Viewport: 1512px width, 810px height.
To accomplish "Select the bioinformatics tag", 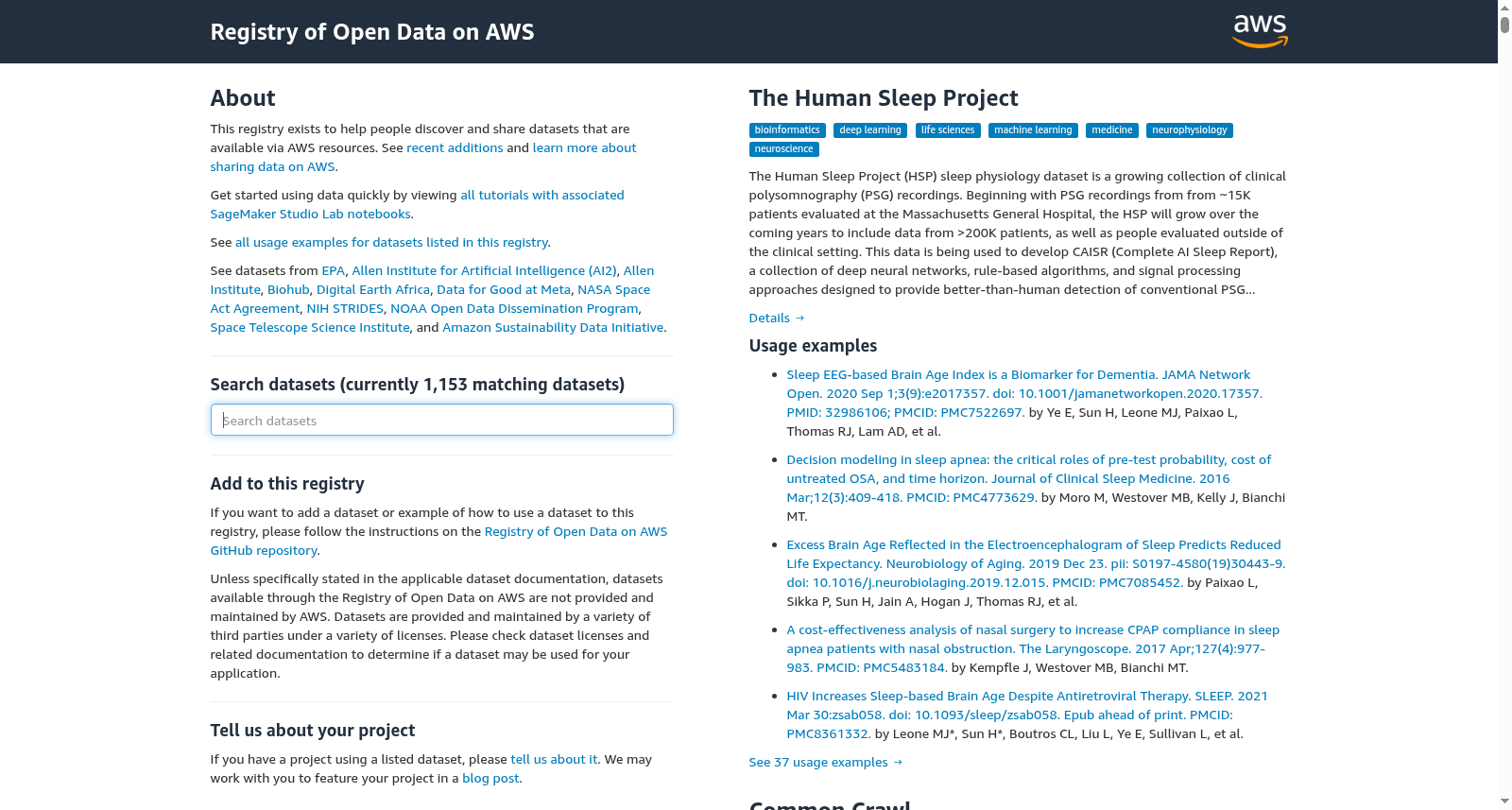I will click(787, 130).
